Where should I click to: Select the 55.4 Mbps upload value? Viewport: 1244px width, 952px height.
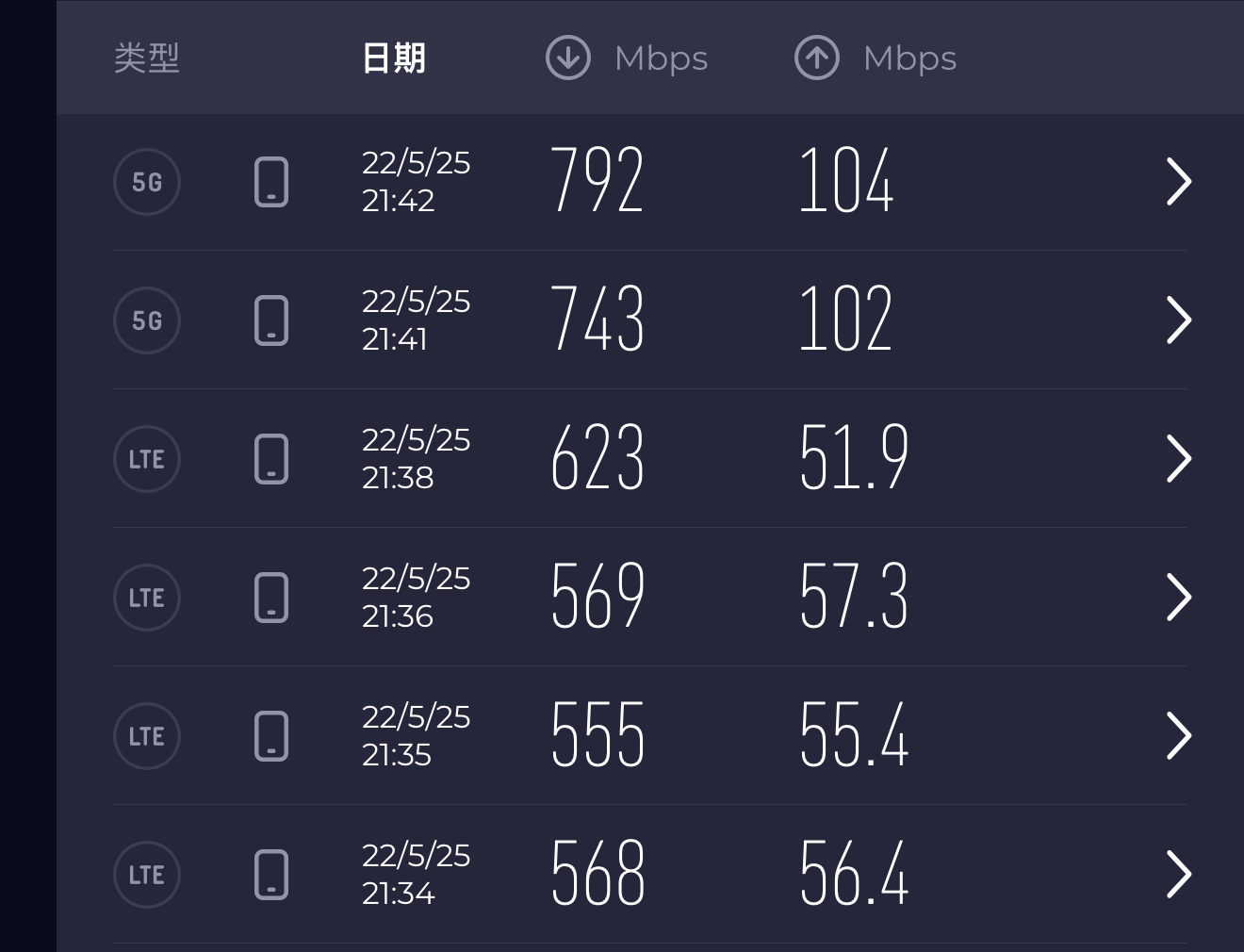[x=854, y=734]
